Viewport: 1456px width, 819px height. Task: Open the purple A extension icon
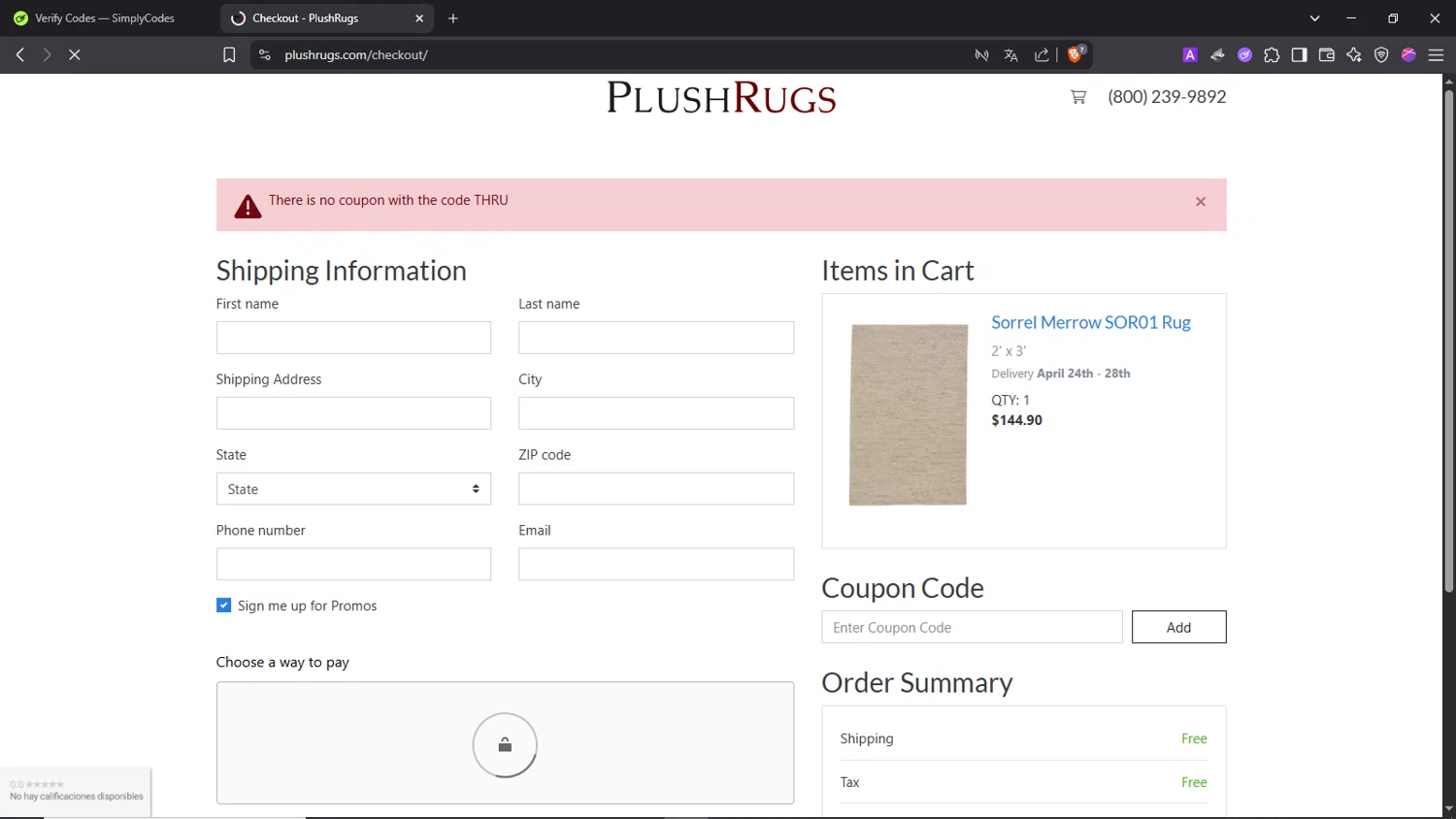coord(1190,55)
